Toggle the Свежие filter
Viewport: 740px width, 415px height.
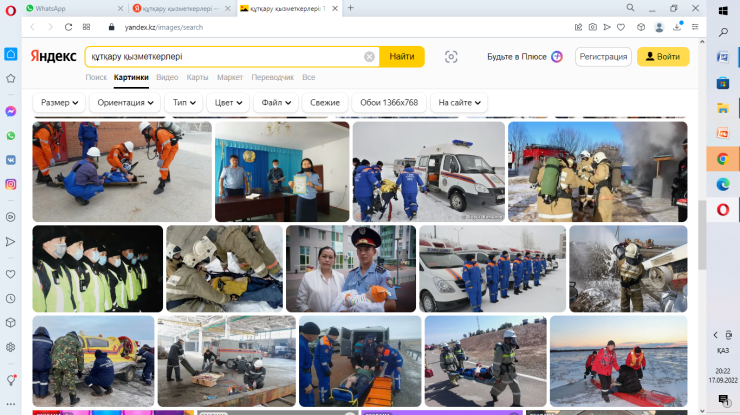coord(325,102)
